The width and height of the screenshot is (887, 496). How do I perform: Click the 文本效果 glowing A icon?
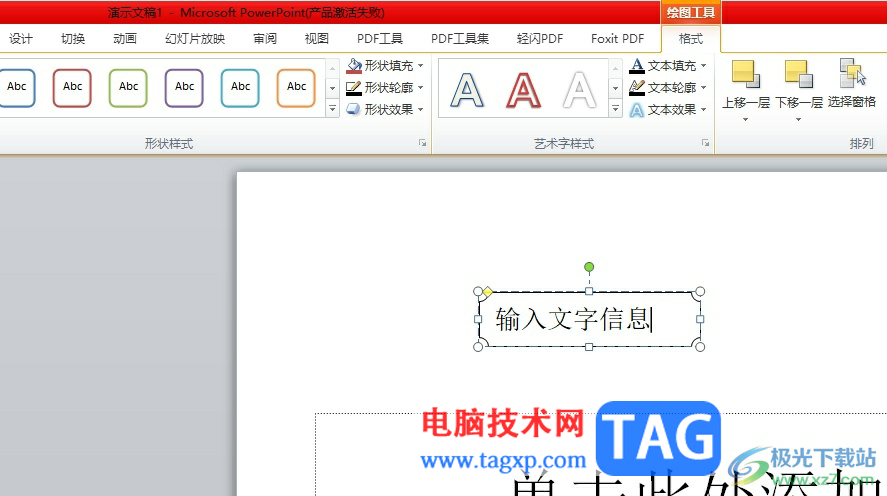[x=637, y=110]
